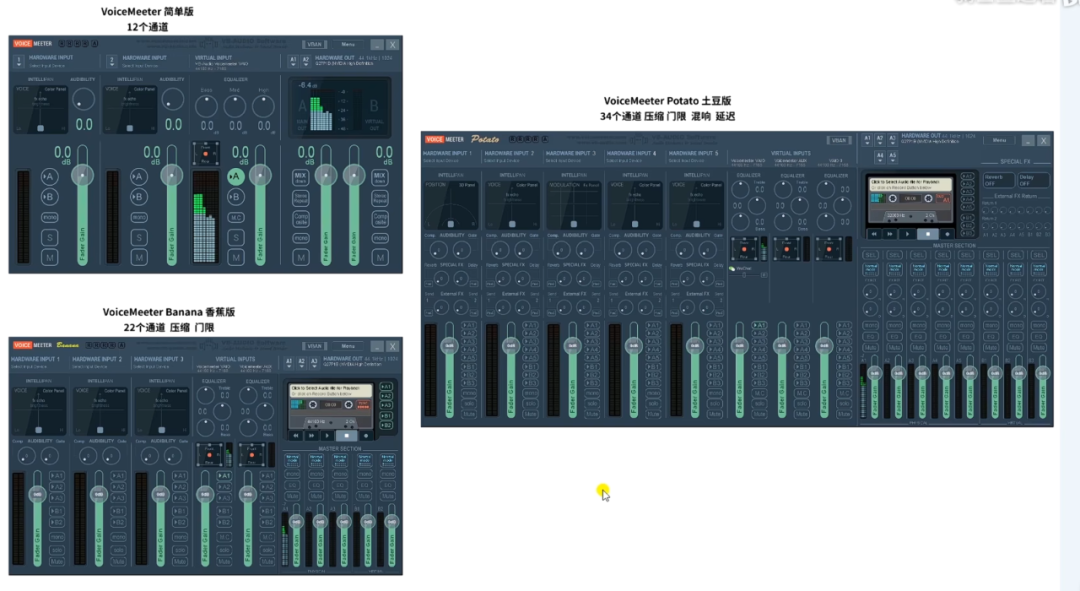Expand input 1 device selector in simple VoiceMeeter

click(x=19, y=61)
